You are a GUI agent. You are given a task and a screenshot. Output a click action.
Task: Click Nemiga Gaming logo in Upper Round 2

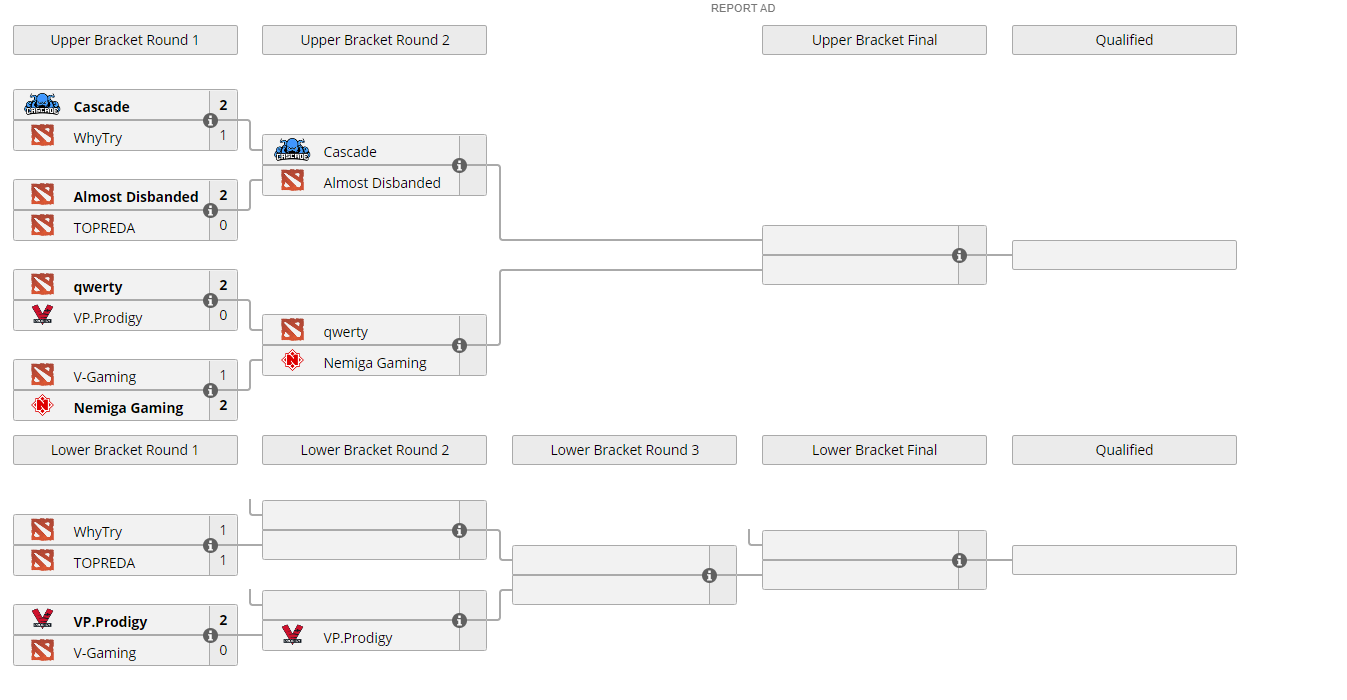pyautogui.click(x=292, y=362)
